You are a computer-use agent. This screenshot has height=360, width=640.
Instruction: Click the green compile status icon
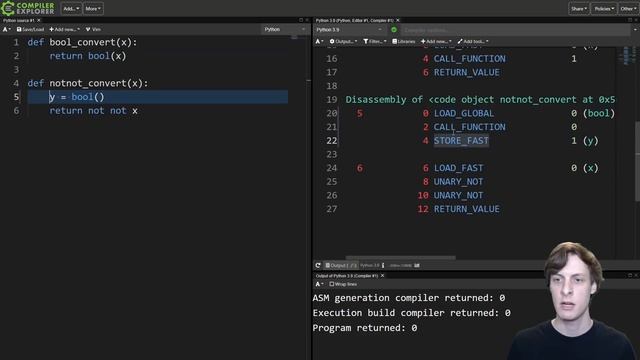tap(394, 30)
